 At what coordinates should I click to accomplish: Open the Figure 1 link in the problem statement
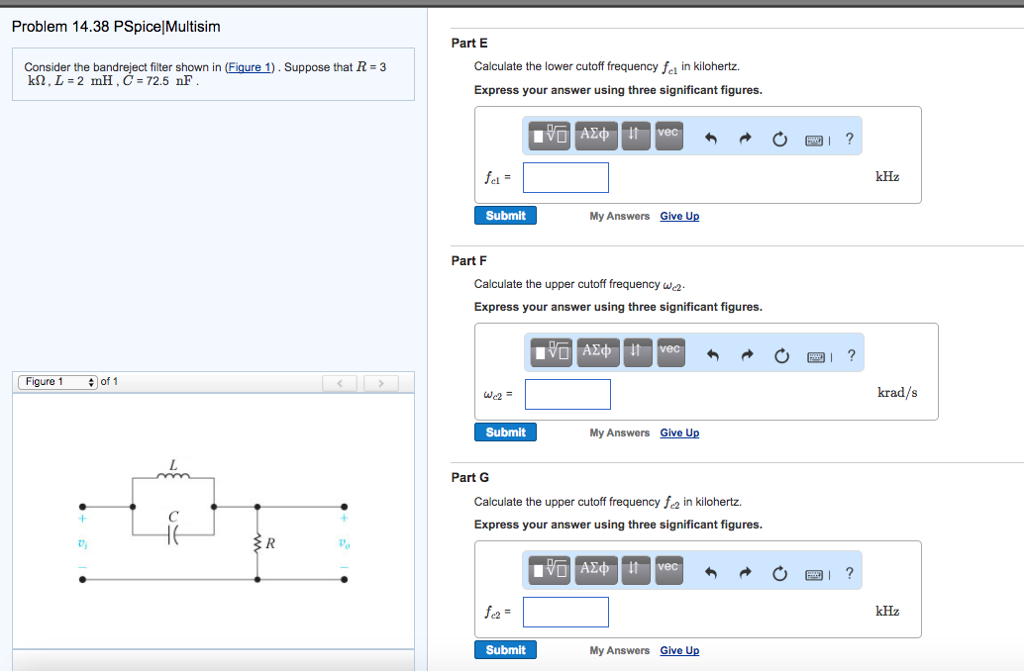248,67
